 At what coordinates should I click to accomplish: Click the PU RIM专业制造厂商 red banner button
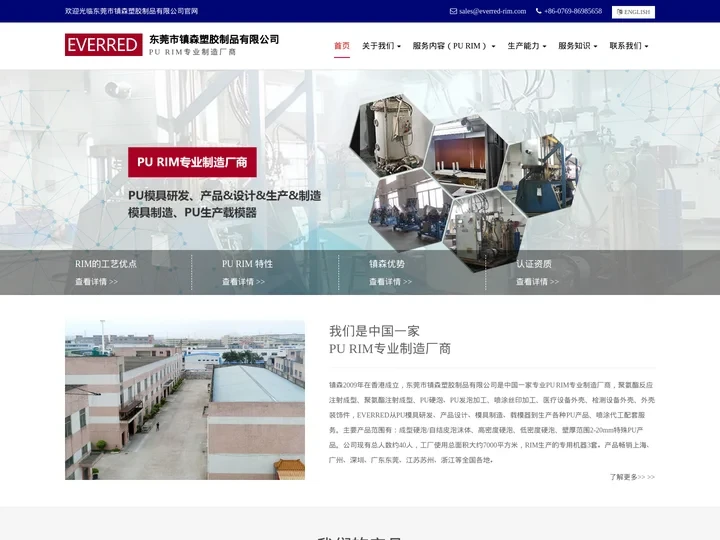(192, 162)
